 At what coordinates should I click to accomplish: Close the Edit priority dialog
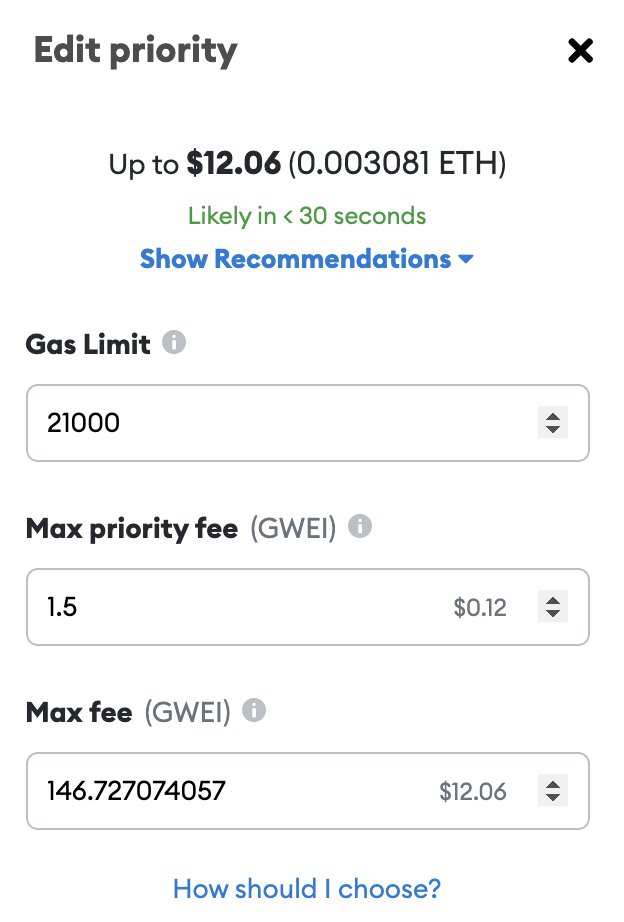click(581, 50)
